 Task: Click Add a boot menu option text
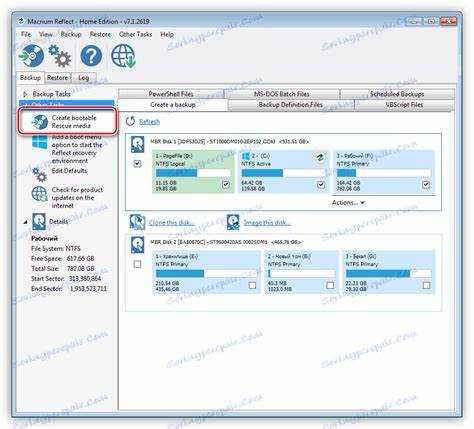click(77, 149)
